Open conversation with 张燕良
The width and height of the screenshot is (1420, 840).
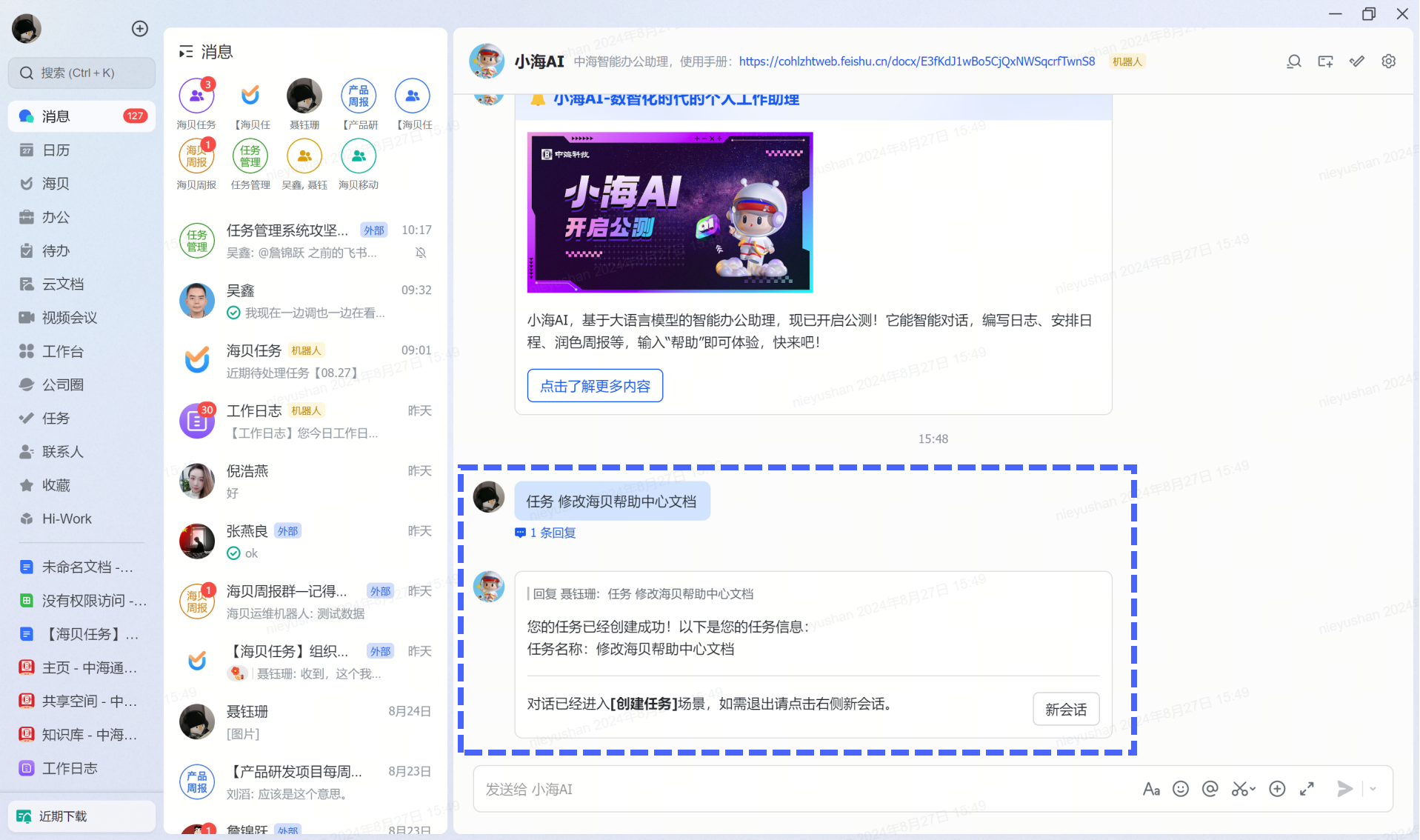[x=305, y=541]
